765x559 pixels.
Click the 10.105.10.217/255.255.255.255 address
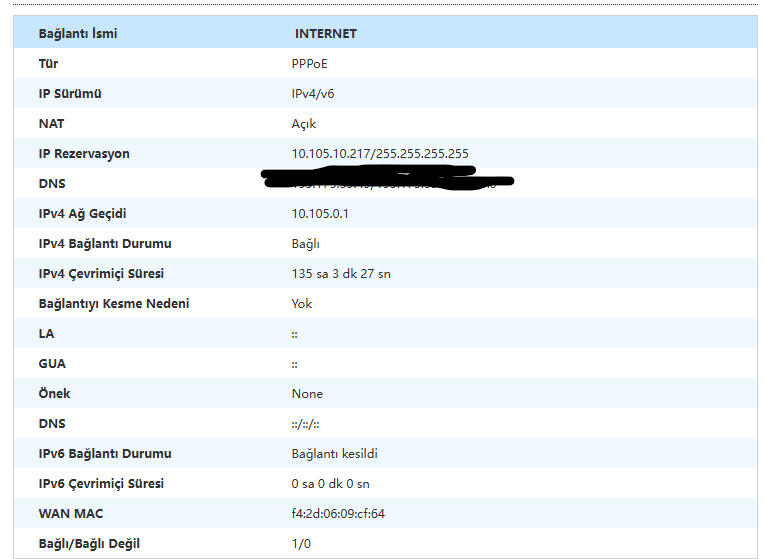click(380, 154)
